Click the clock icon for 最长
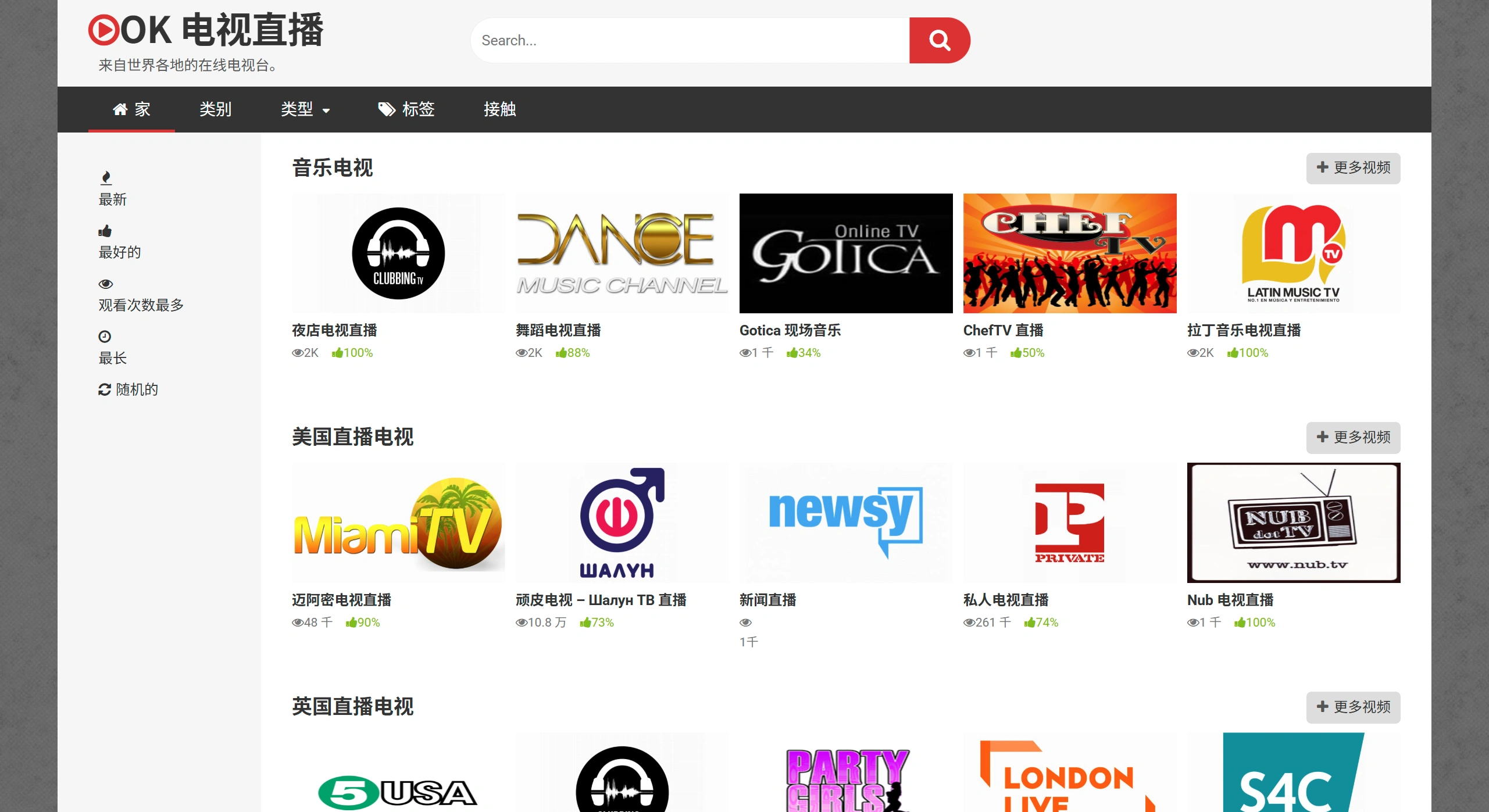 pyautogui.click(x=105, y=337)
